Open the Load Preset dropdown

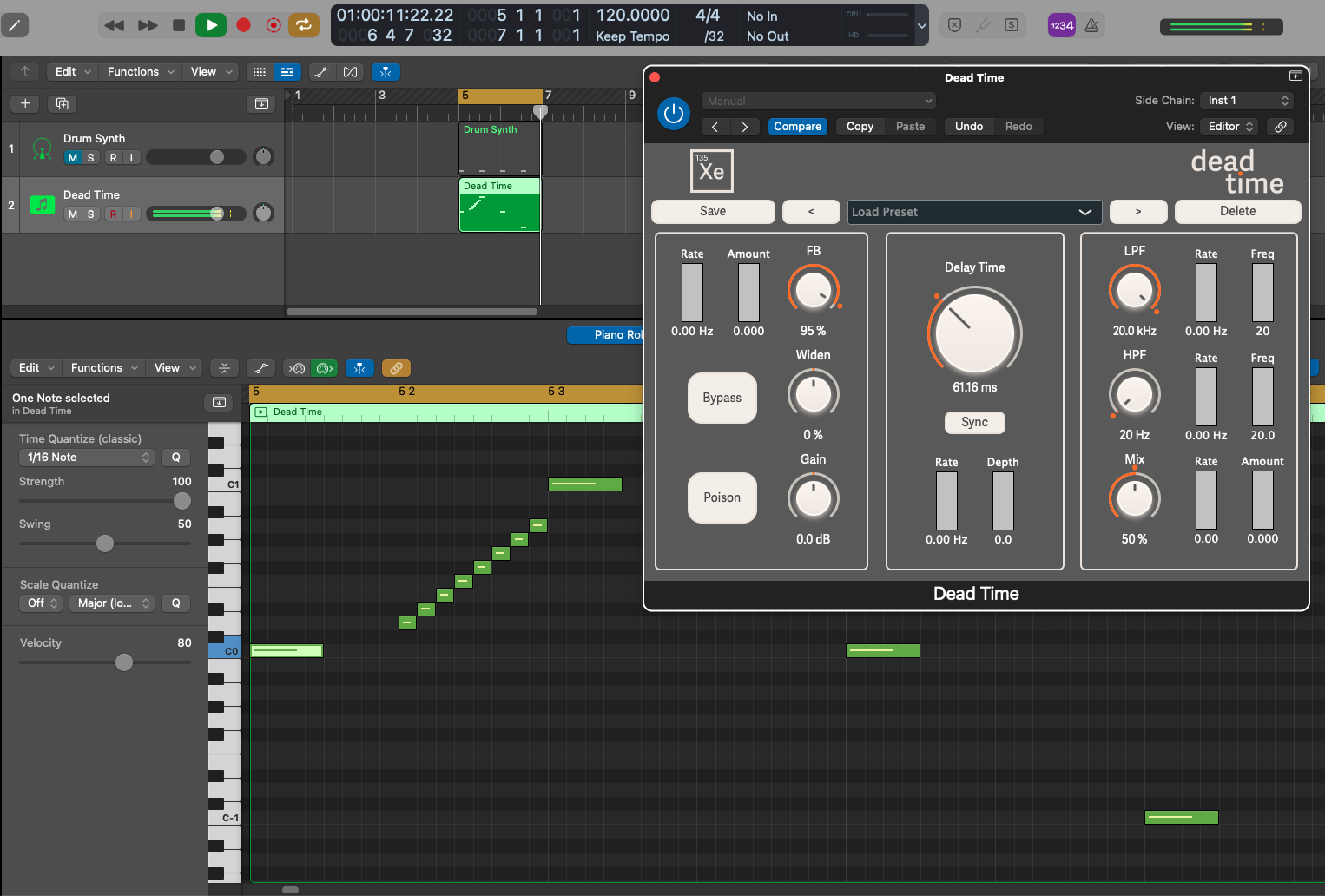(x=974, y=212)
